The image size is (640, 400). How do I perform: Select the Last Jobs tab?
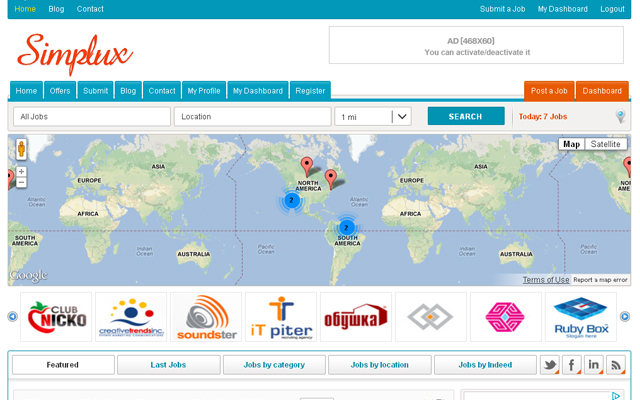tap(169, 365)
